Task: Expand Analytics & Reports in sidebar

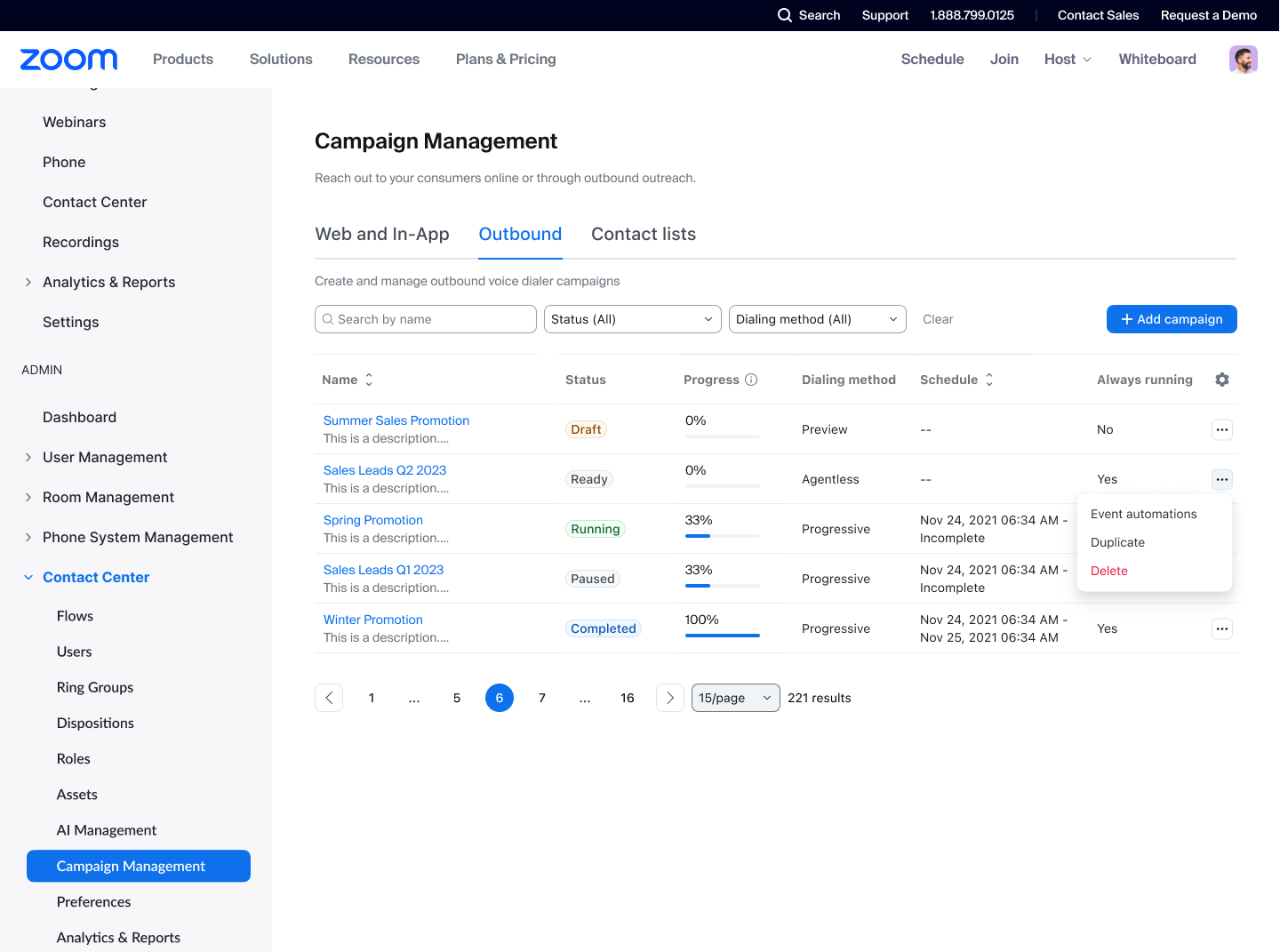Action: [28, 282]
